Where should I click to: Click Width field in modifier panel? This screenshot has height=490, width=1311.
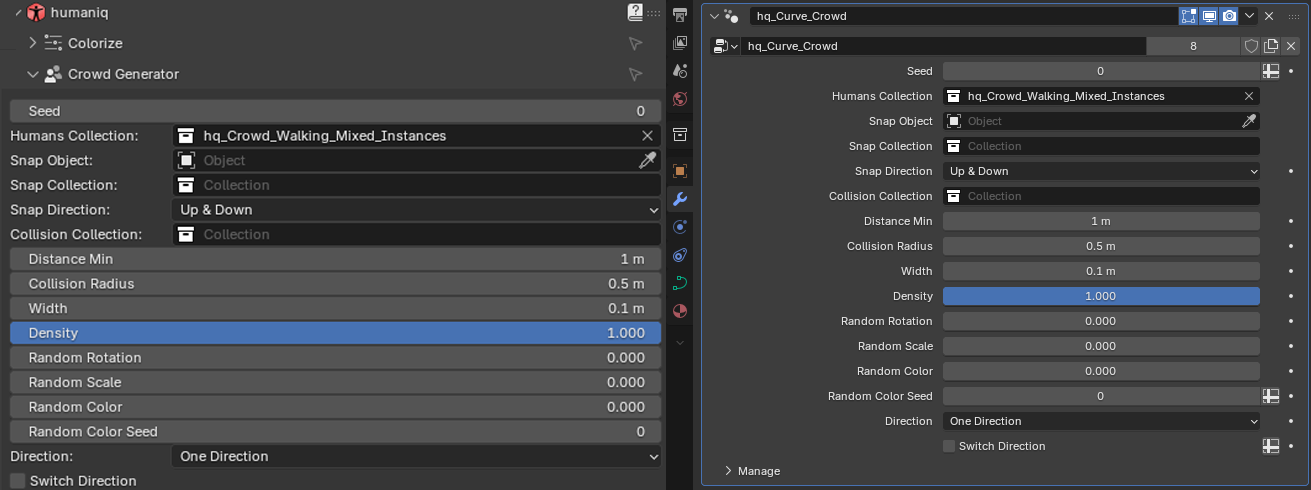[1101, 271]
